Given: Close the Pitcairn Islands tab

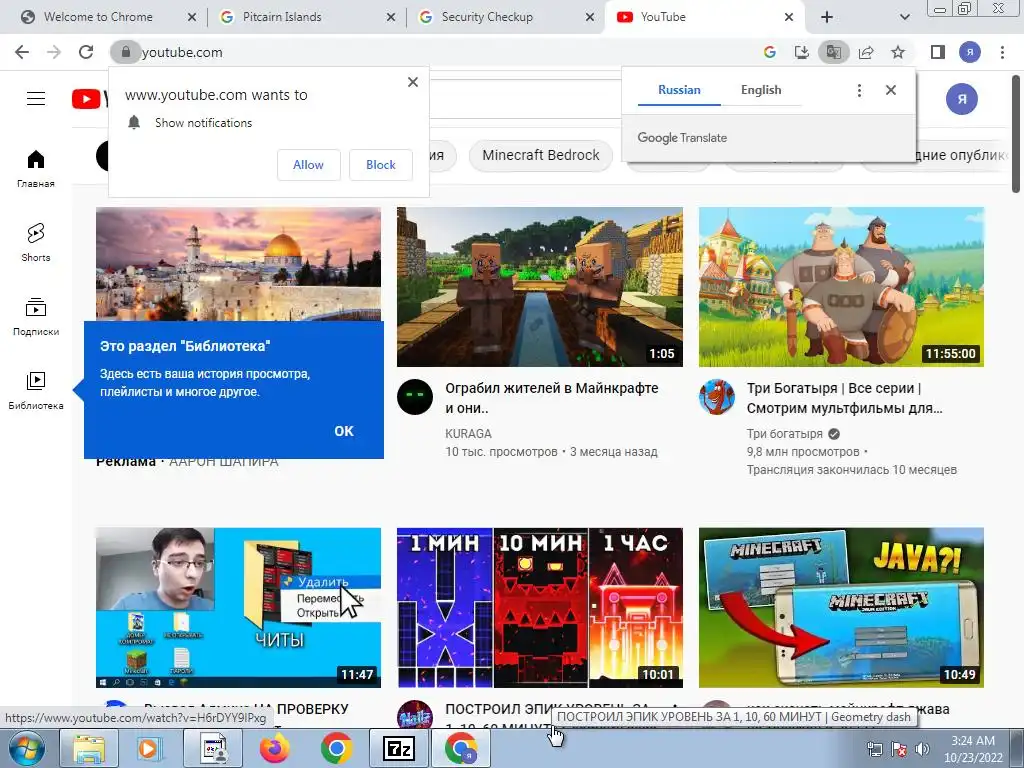Looking at the screenshot, I should tap(391, 18).
